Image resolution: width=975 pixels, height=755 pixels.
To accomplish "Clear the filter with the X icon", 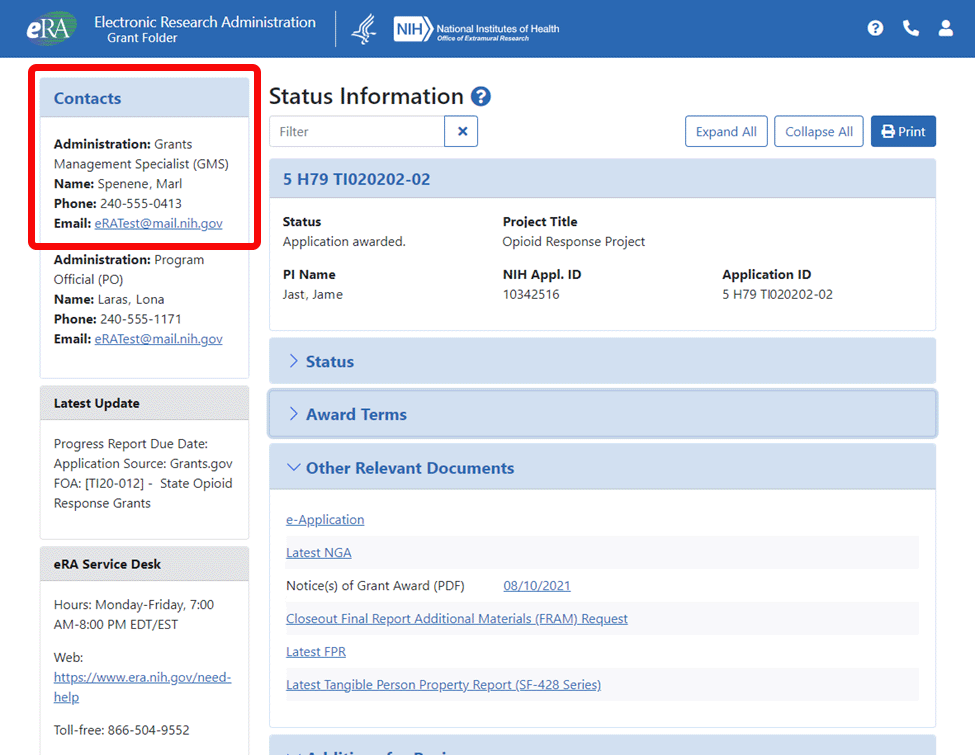I will (x=463, y=131).
